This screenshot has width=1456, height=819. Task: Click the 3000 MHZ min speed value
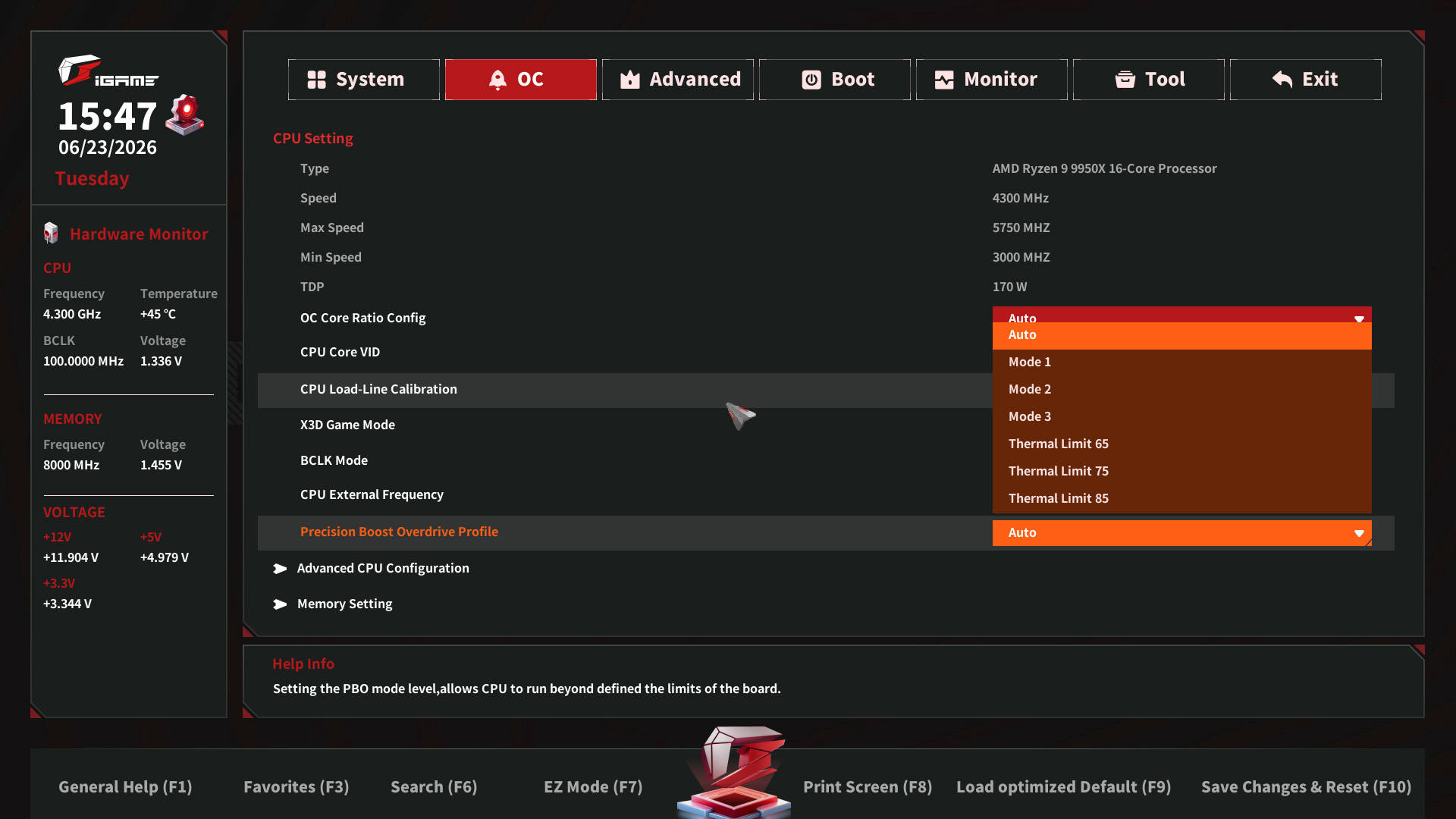click(1021, 258)
